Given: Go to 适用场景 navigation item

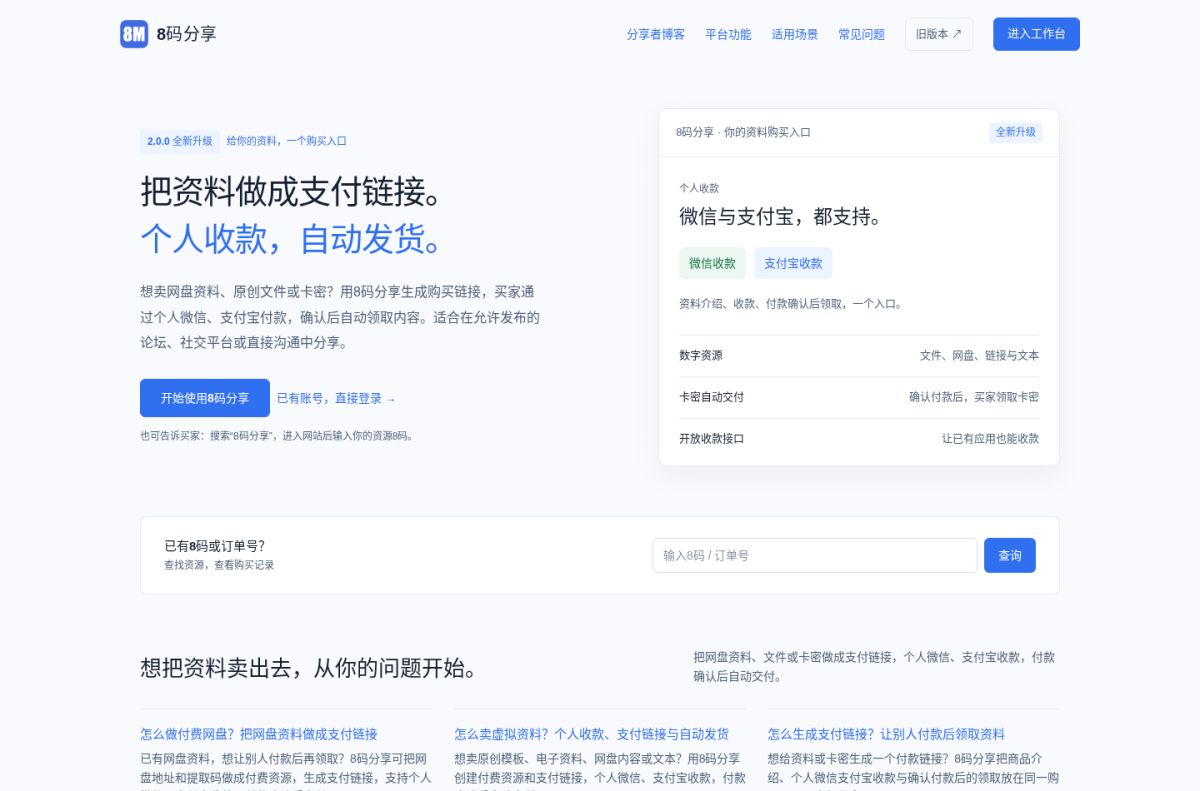Looking at the screenshot, I should [795, 34].
